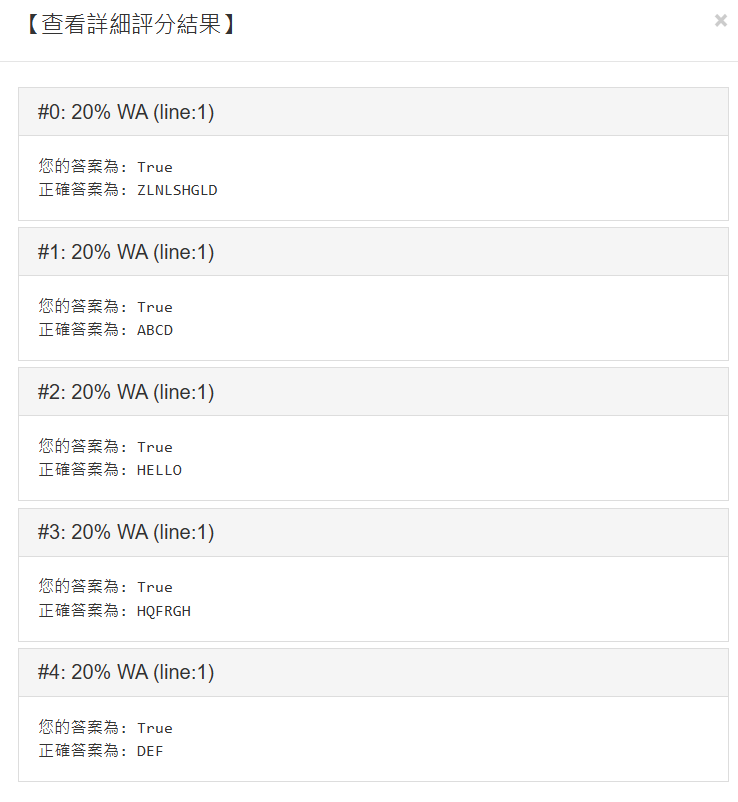Close the detailed scoring results dialog
The image size is (738, 802).
[x=720, y=20]
